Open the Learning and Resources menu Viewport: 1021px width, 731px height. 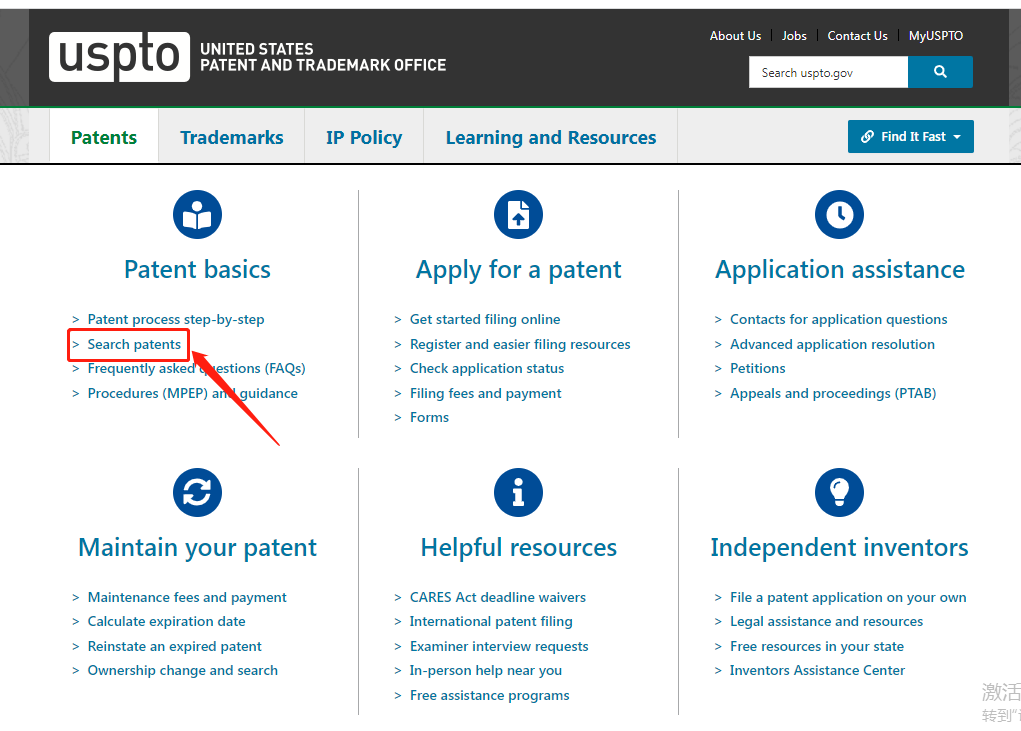551,138
